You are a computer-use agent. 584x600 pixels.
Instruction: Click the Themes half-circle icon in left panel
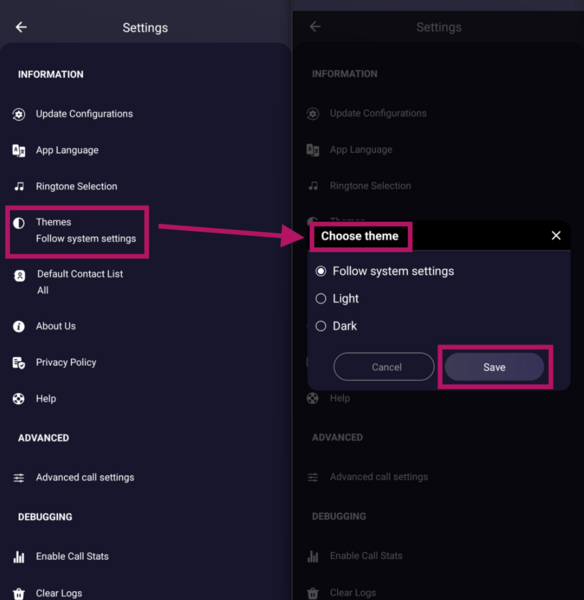coord(19,223)
